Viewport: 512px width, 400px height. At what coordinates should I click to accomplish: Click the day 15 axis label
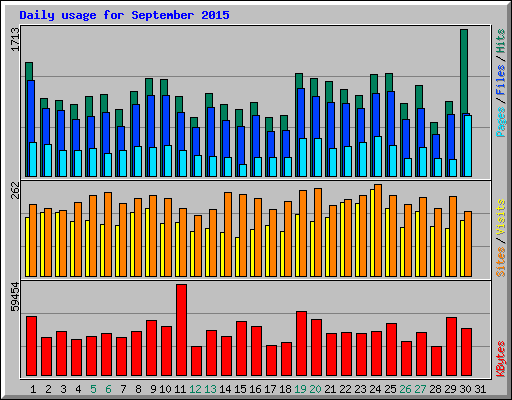coord(240,389)
